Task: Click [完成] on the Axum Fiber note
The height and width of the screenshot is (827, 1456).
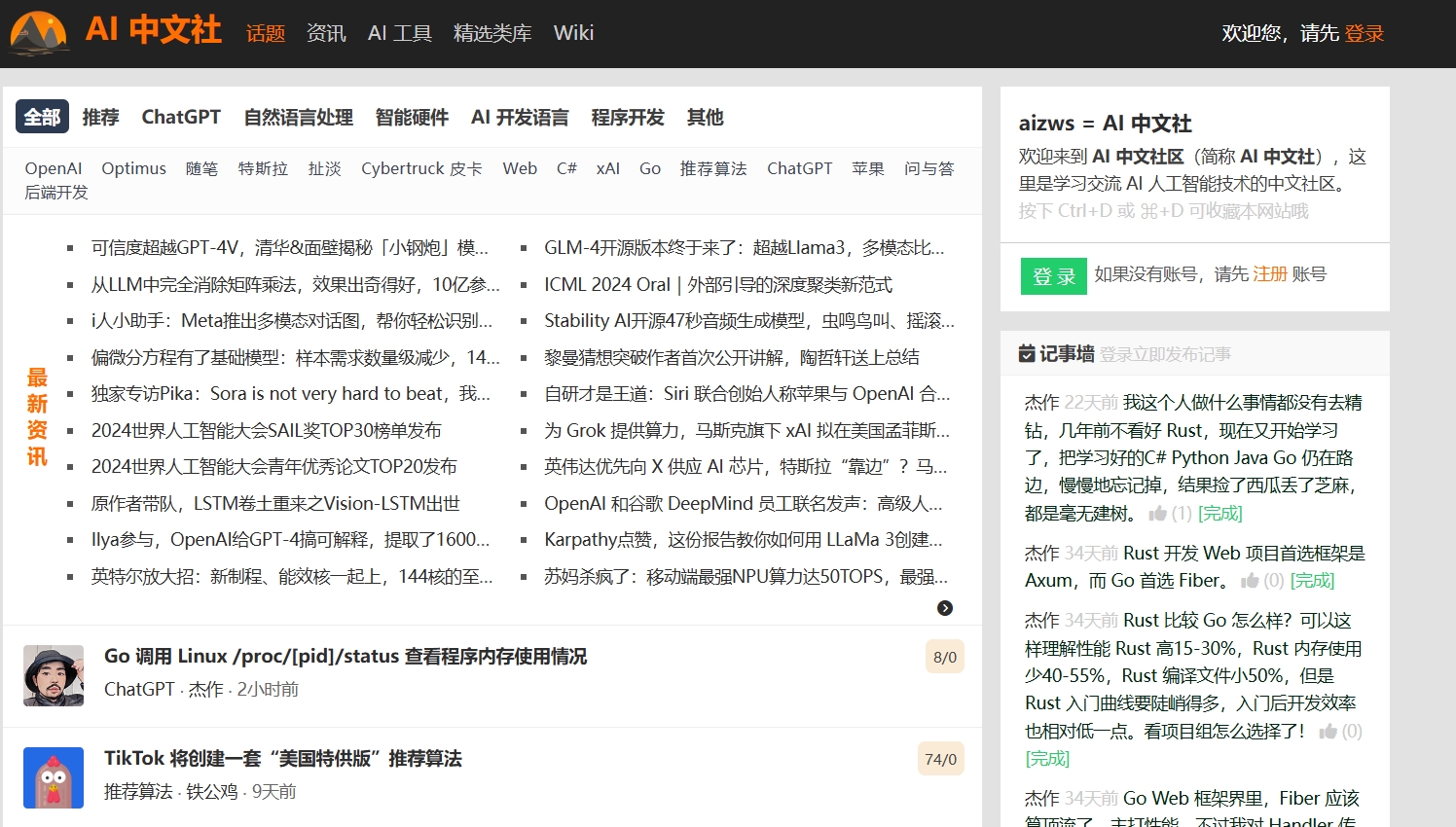Action: [1312, 580]
